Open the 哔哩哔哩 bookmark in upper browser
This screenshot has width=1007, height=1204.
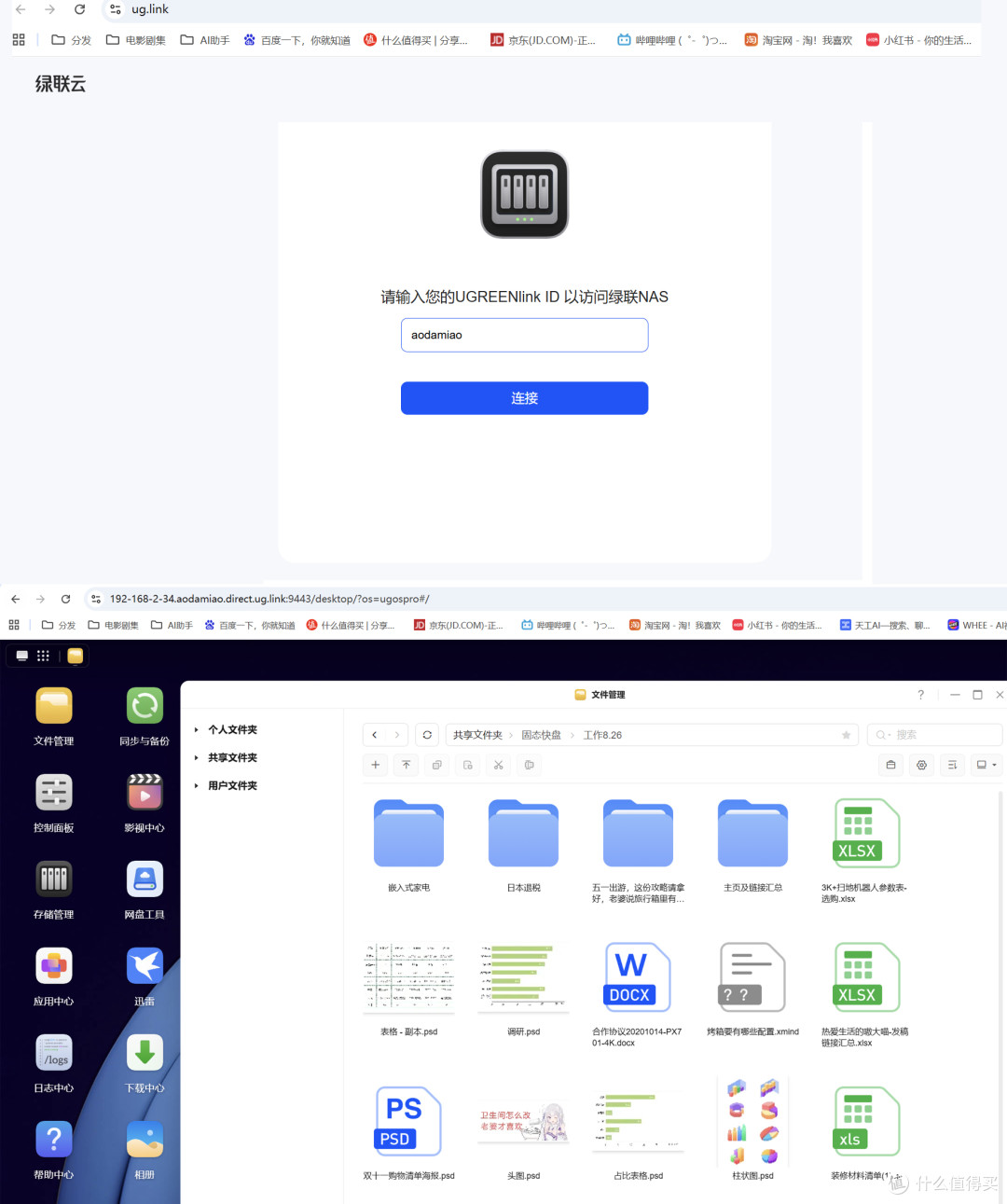[x=671, y=40]
